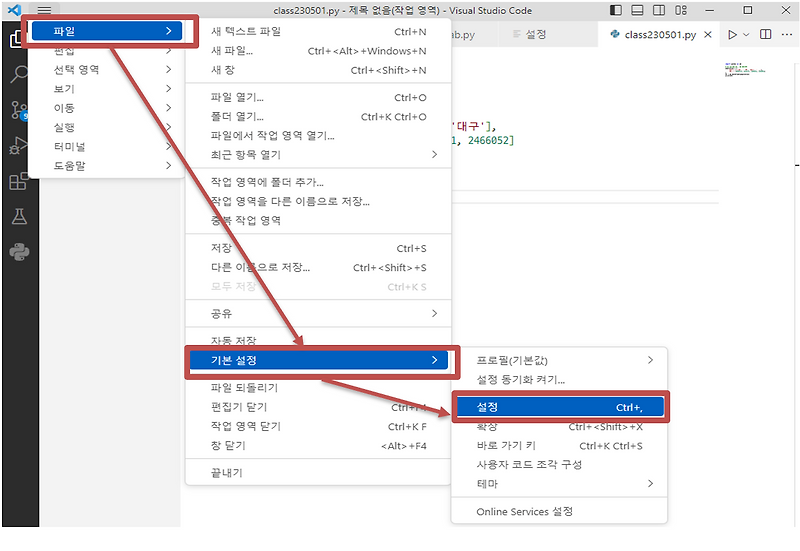Open Customize Layout icon in title bar
Viewport: 800px width, 551px height.
(681, 10)
